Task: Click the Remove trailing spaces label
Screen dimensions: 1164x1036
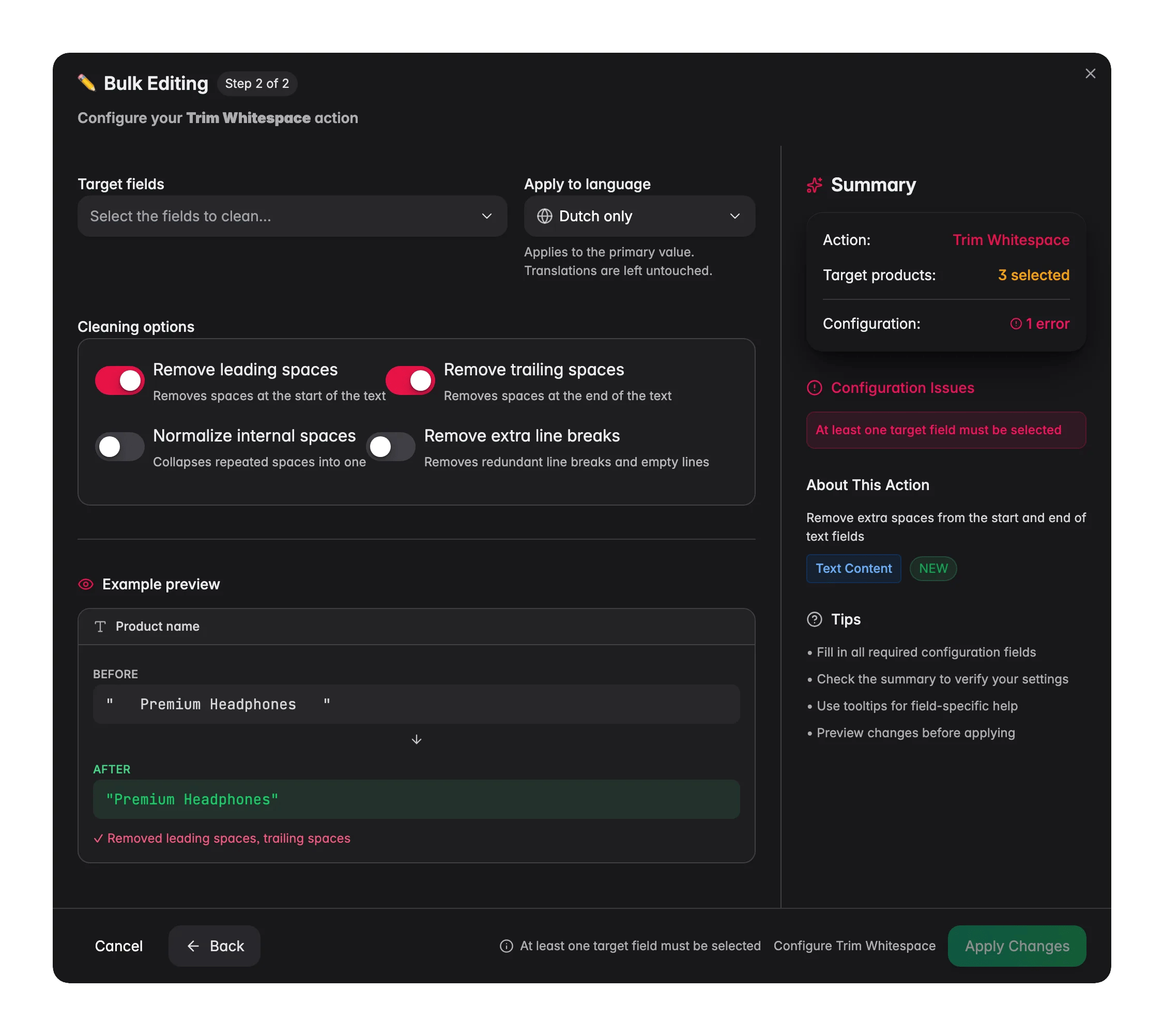Action: click(x=533, y=370)
